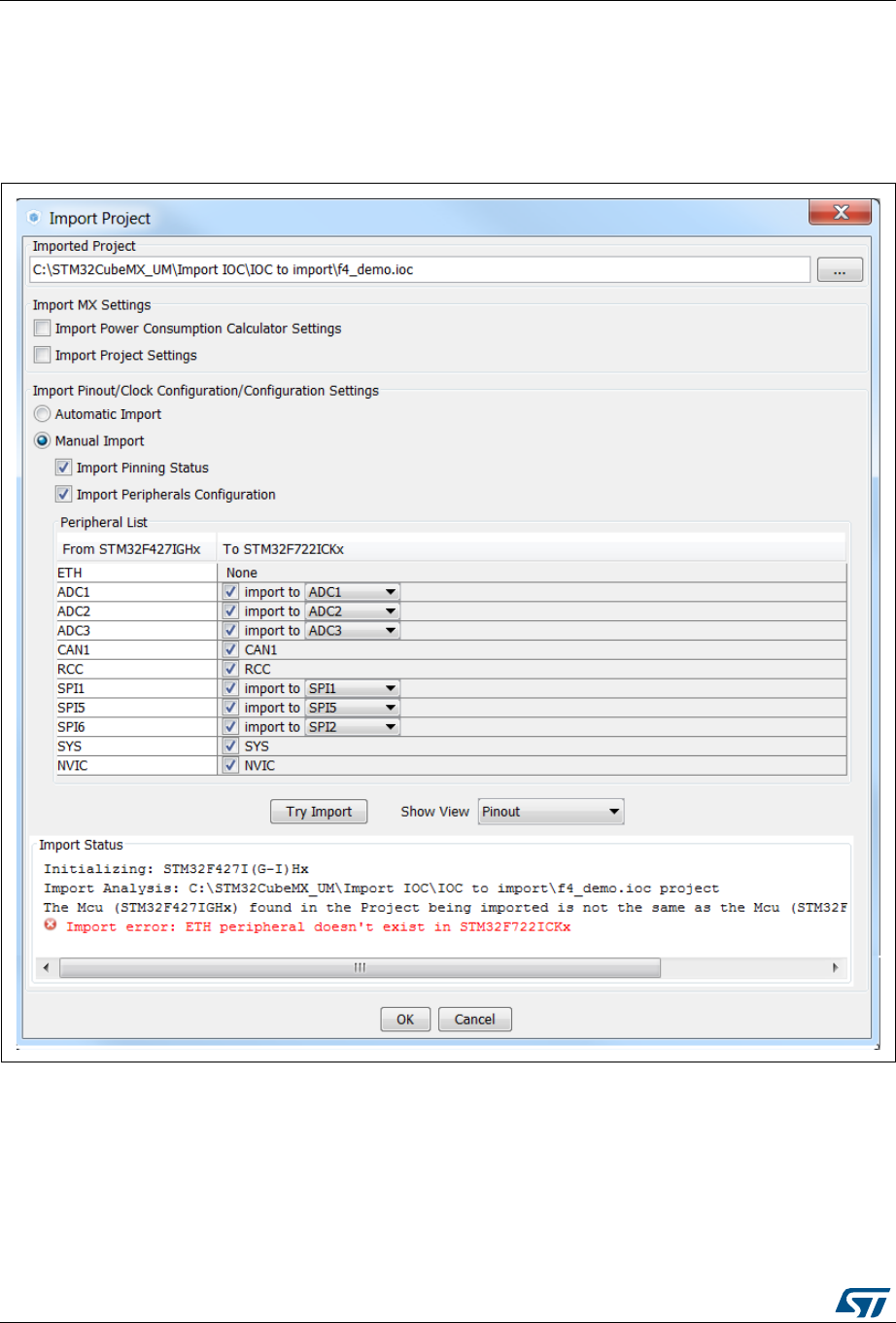The width and height of the screenshot is (896, 1323).
Task: Select the CAN1 source peripheral cell
Action: (x=136, y=649)
